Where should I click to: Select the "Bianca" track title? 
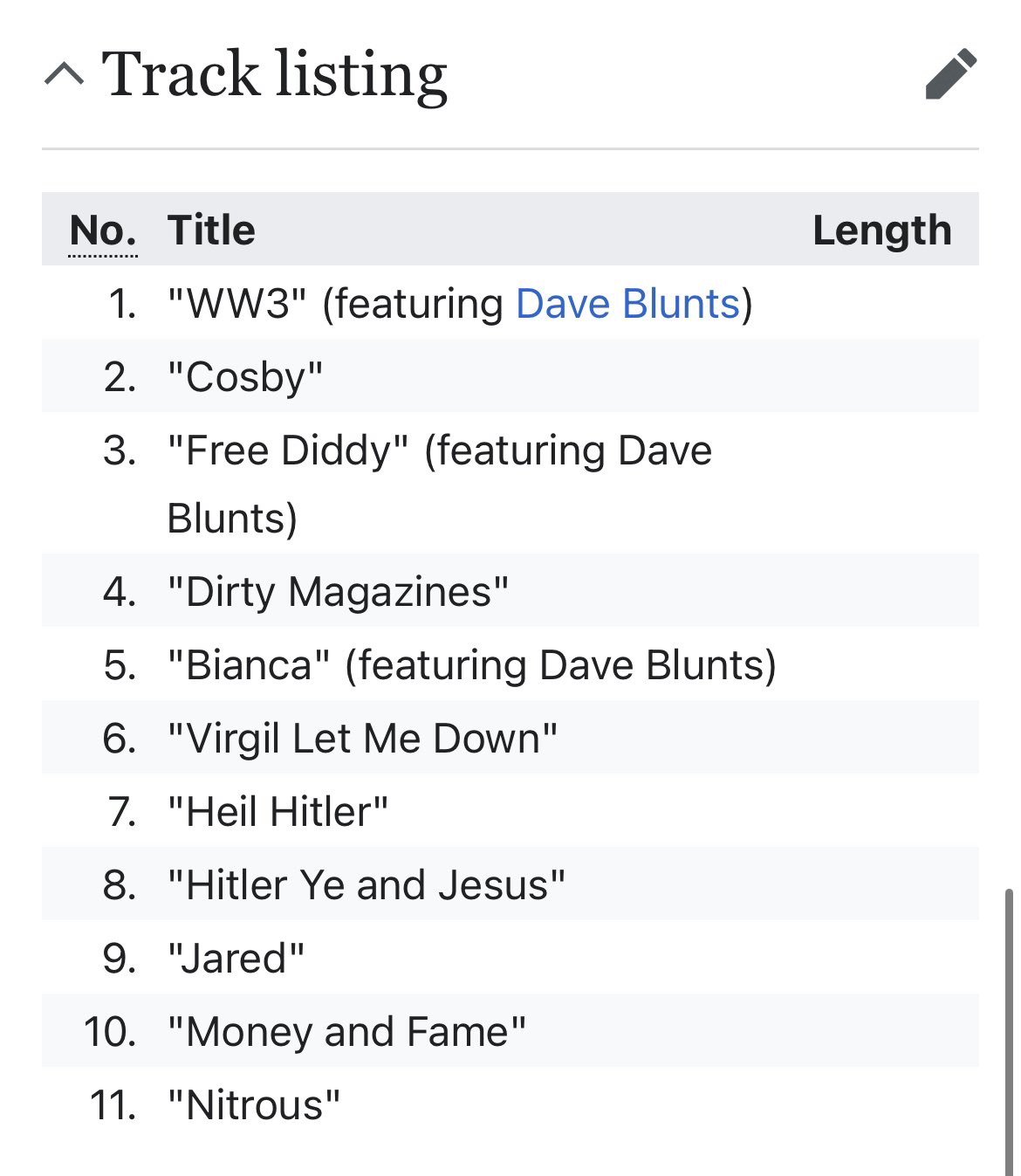[x=249, y=665]
